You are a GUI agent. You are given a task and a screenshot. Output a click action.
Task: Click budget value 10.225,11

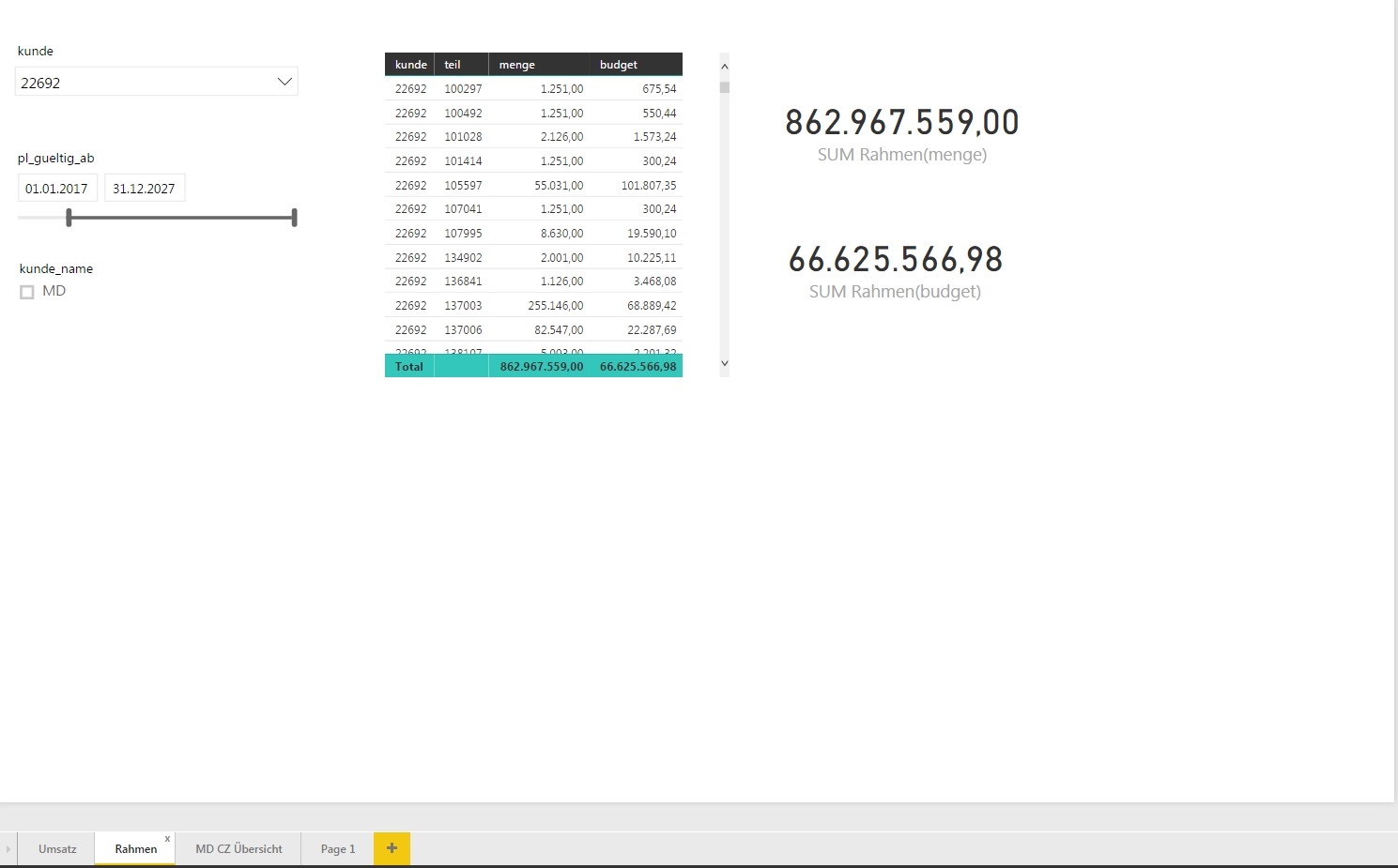pos(652,258)
